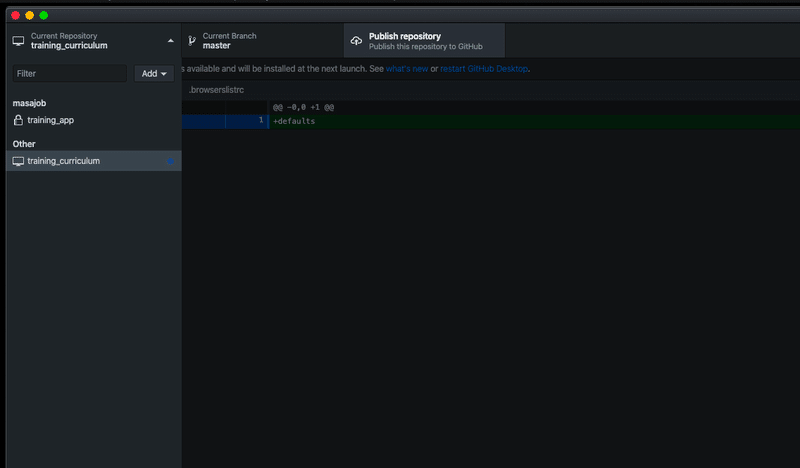This screenshot has height=468, width=800.
Task: Click the +defaults added line
Action: 294,121
